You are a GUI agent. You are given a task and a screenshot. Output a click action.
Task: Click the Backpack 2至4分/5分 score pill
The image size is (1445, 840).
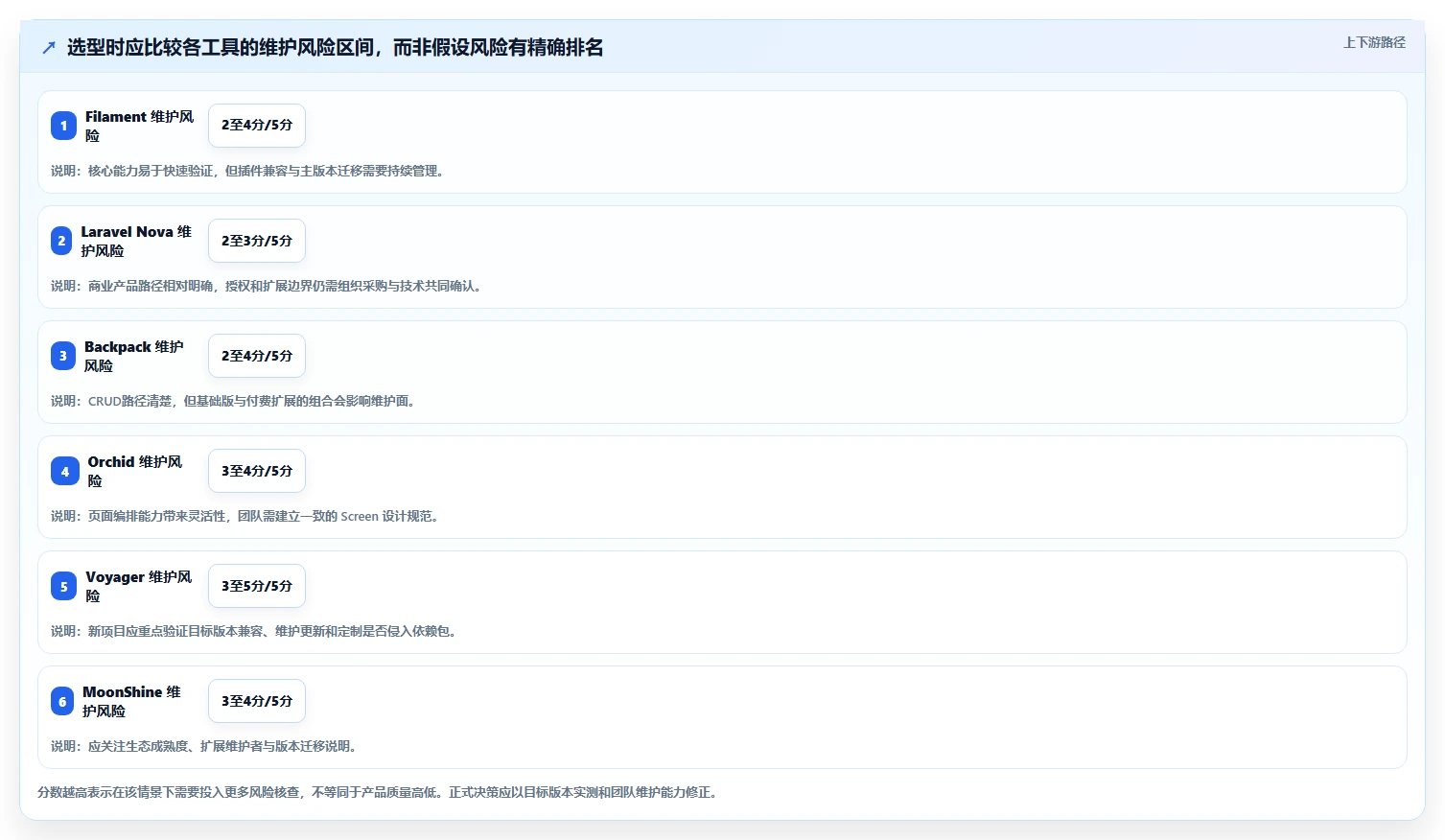pyautogui.click(x=257, y=356)
